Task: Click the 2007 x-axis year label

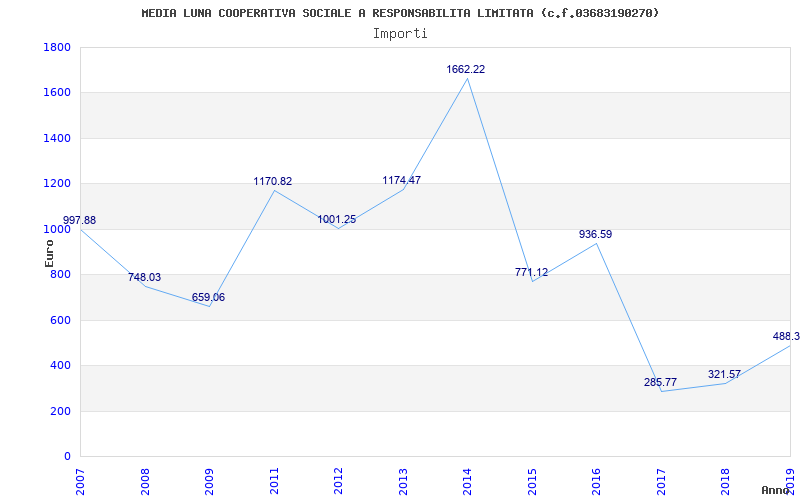Action: [81, 481]
